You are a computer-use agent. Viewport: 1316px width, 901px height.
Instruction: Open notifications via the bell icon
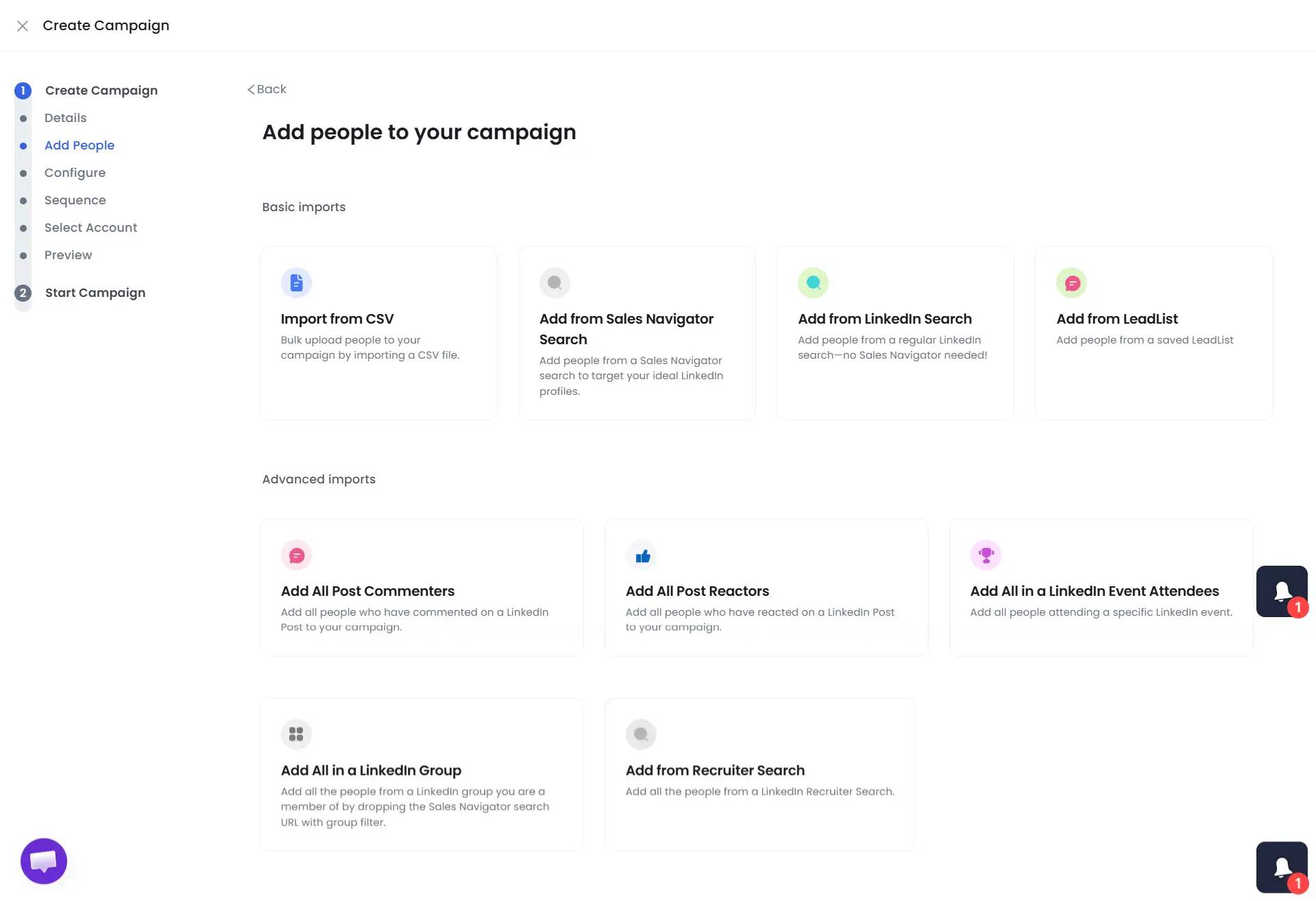1282,591
